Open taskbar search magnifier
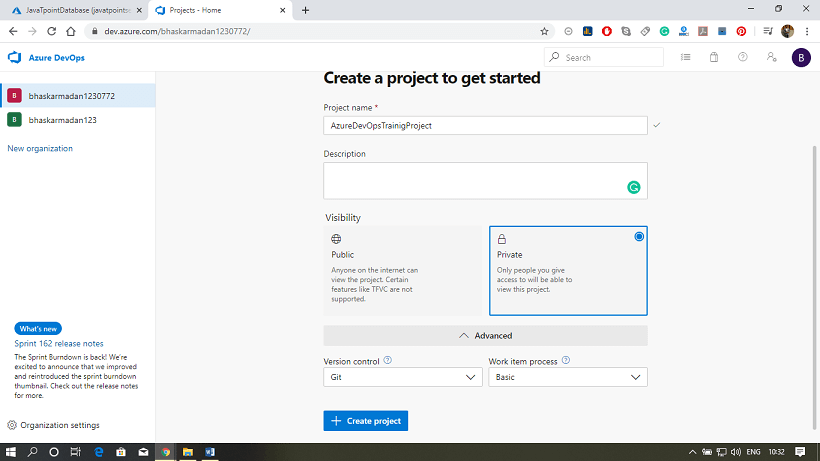Screen dimensions: 820x461 32,452
